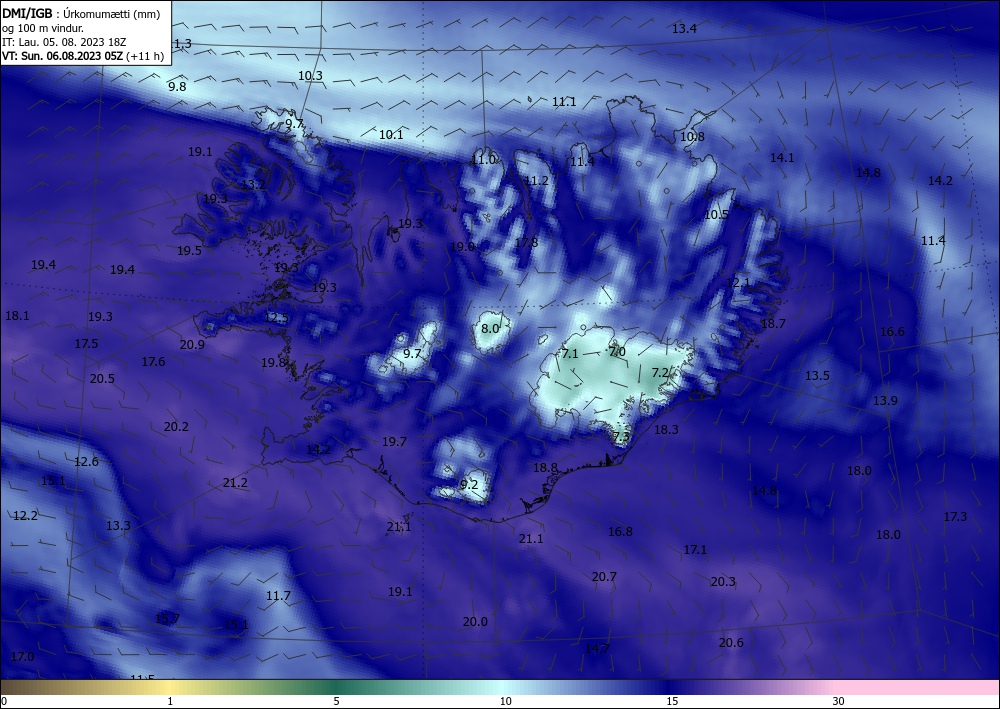Viewport: 1000px width, 709px height.
Task: Select the '13.9' value label
Action: click(x=885, y=401)
